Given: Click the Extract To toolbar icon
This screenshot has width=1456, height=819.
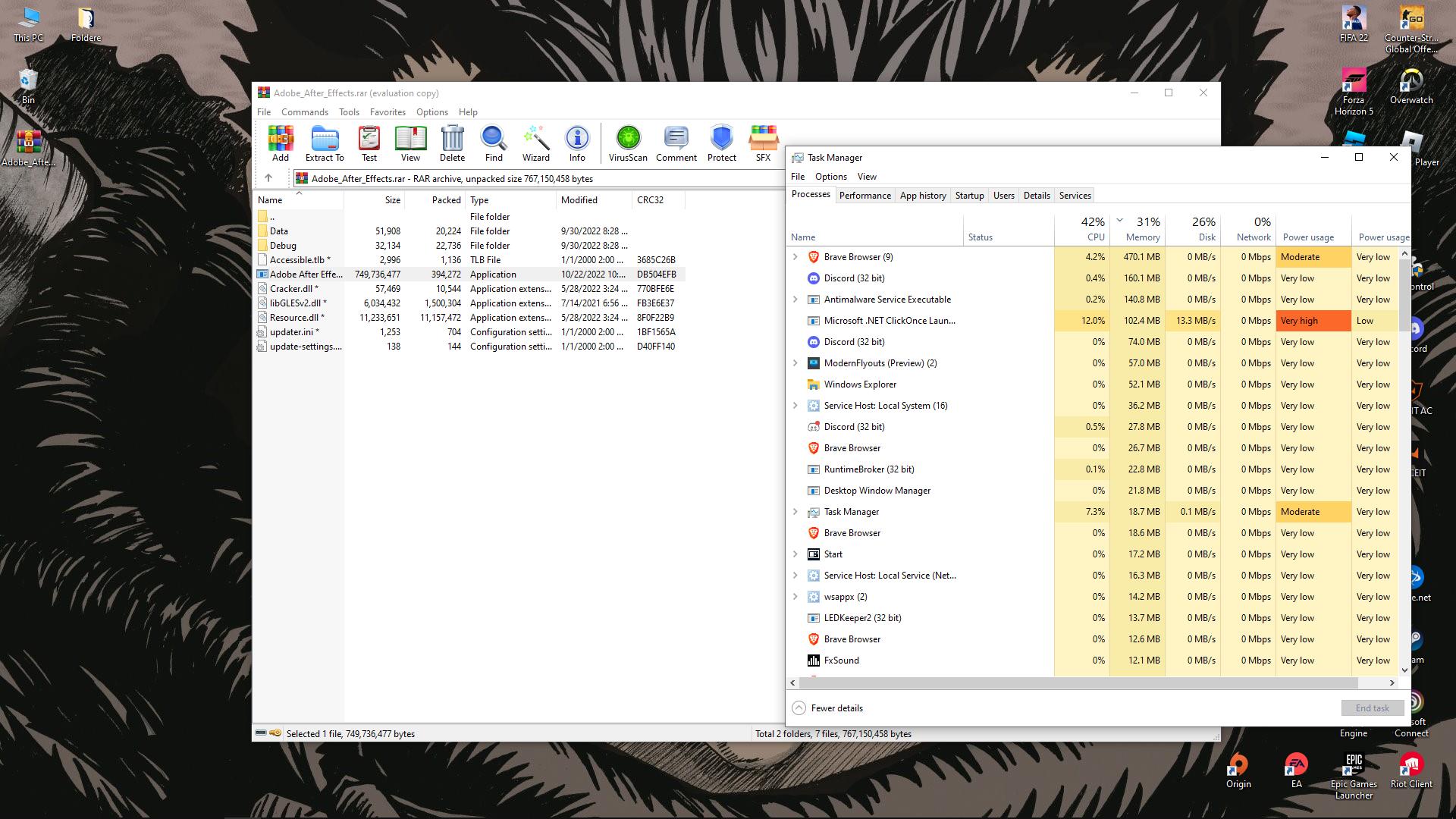Looking at the screenshot, I should coord(325,143).
